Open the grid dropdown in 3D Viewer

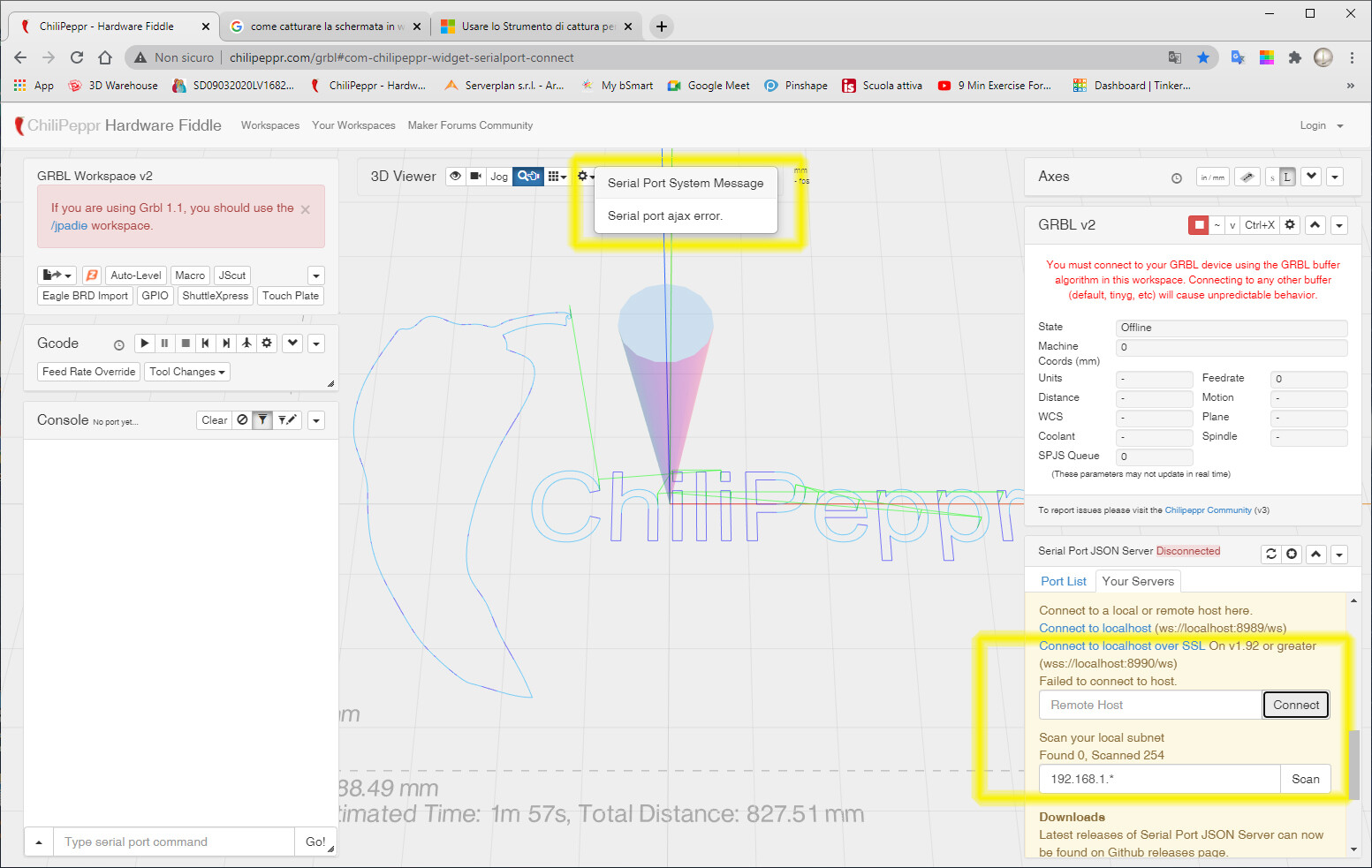tap(557, 176)
